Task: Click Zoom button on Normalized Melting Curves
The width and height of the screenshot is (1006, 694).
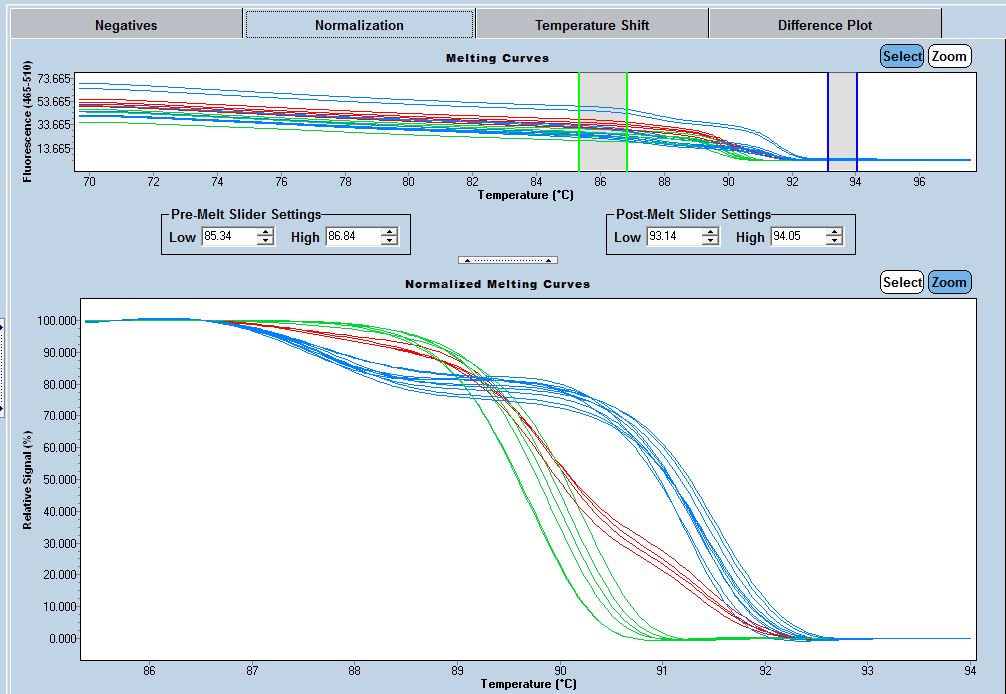Action: click(948, 282)
